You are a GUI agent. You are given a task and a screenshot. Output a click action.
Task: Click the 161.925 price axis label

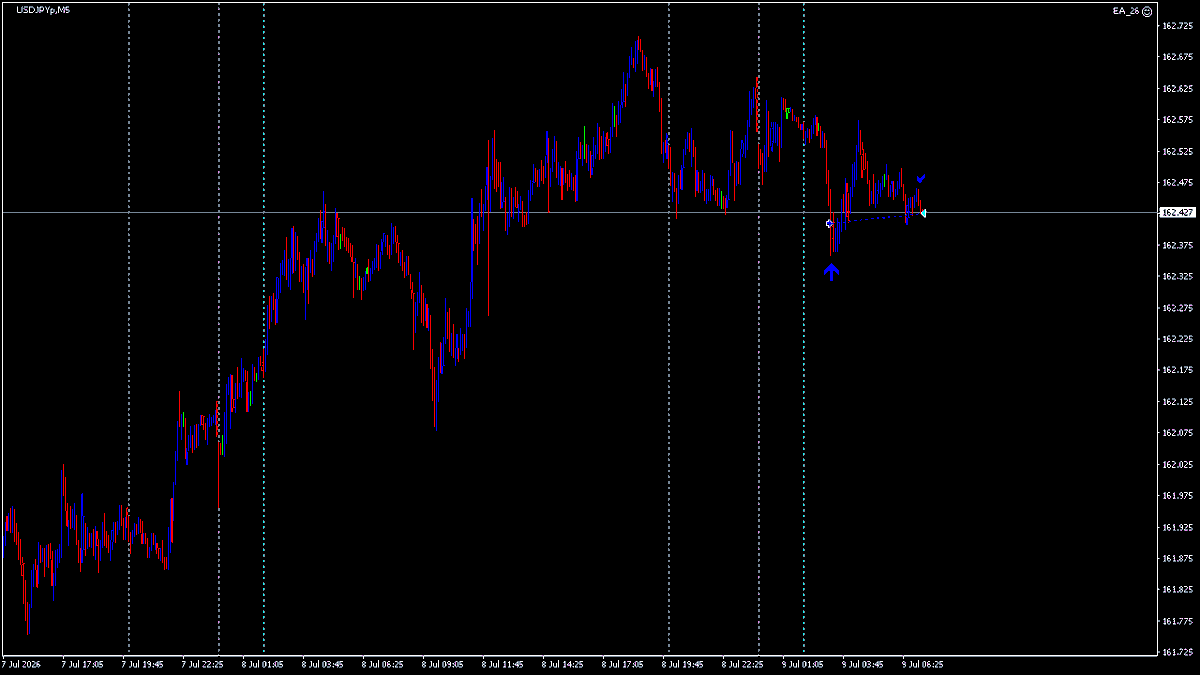click(x=1177, y=527)
